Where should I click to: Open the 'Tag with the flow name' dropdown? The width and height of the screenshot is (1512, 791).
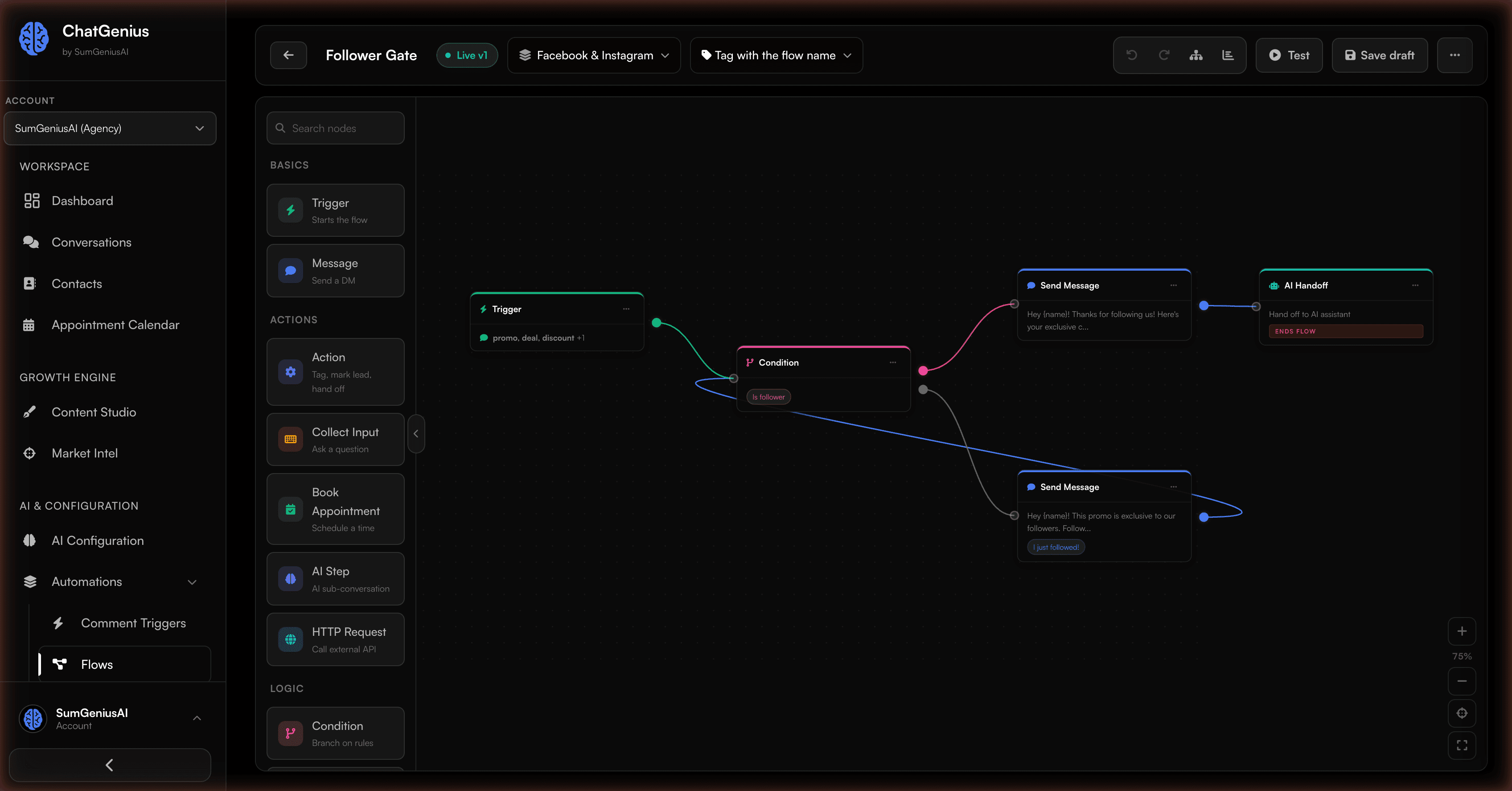point(776,55)
